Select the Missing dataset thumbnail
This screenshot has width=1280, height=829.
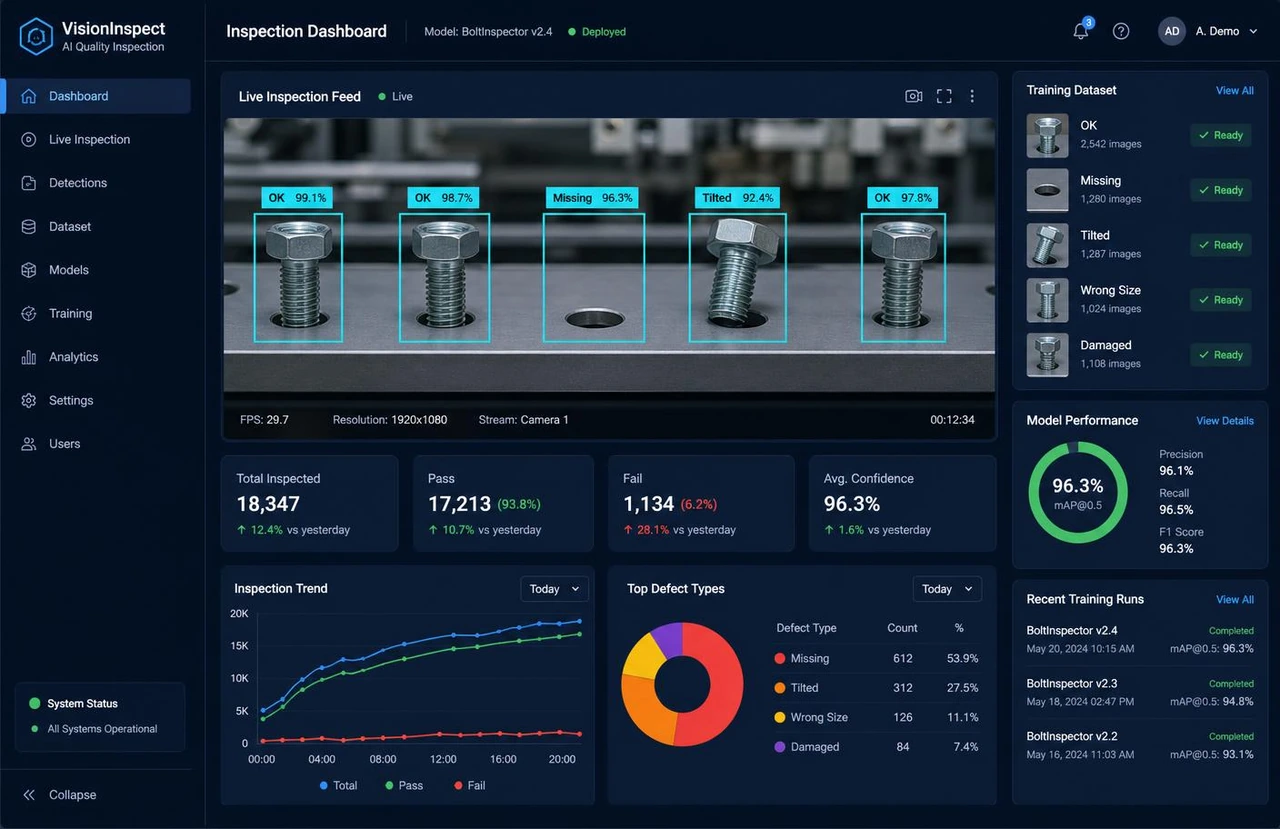click(1048, 190)
